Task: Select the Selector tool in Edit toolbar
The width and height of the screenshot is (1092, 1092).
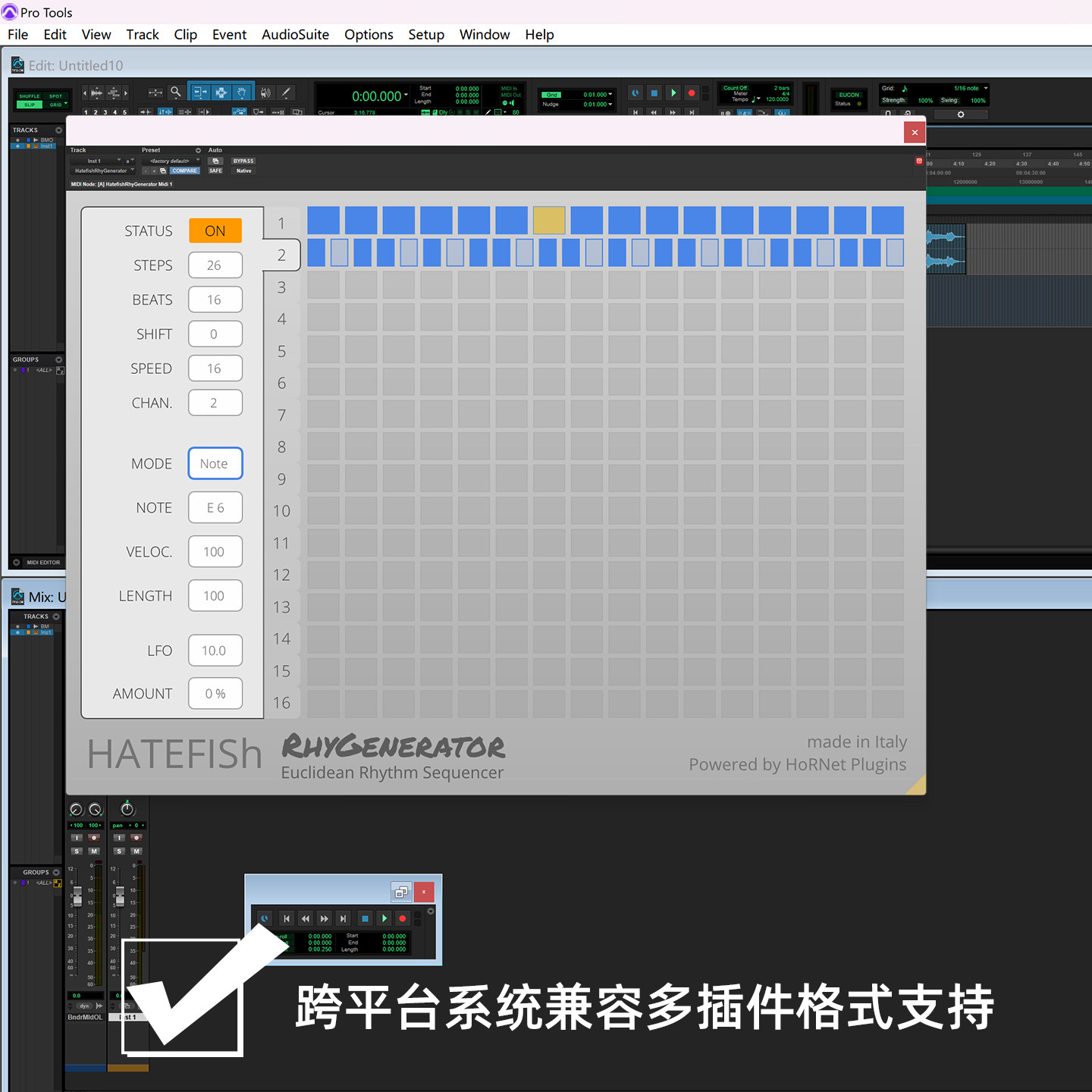Action: click(x=221, y=93)
